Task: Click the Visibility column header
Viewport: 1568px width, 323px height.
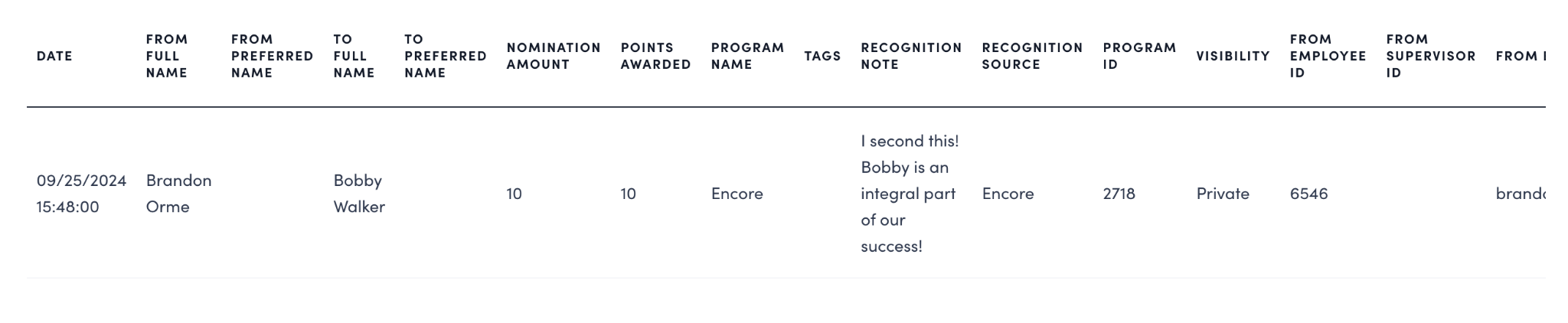Action: point(1233,56)
